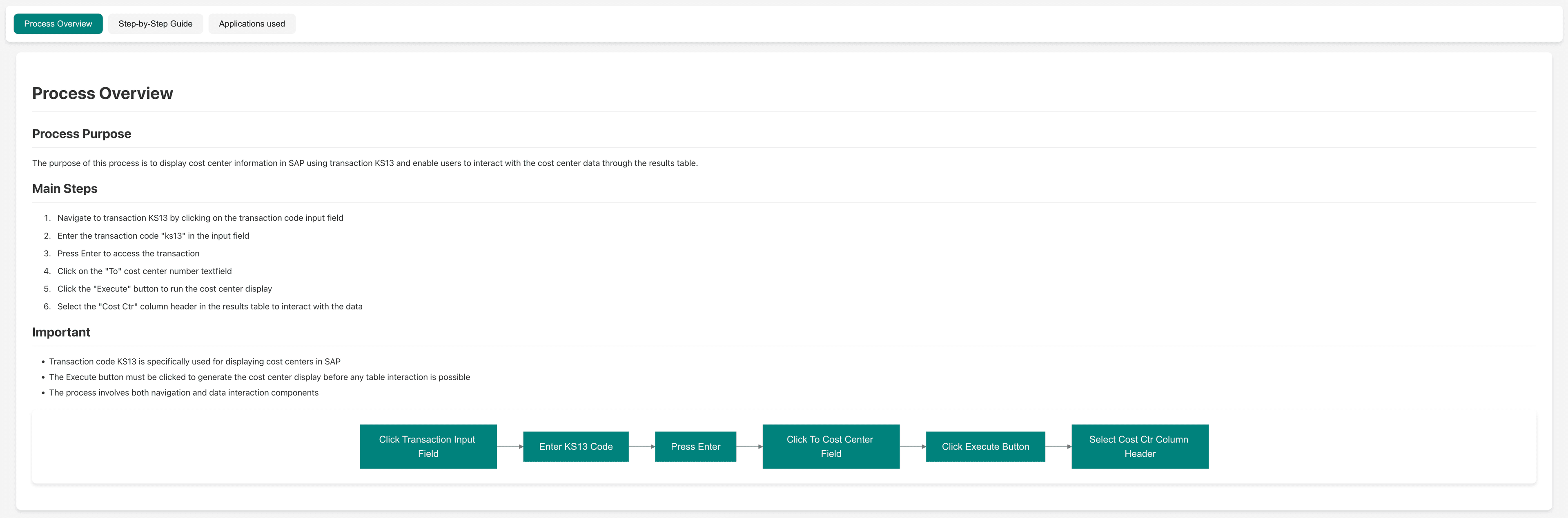
Task: Click step 6 about Cost Ctr column header
Action: click(x=209, y=306)
